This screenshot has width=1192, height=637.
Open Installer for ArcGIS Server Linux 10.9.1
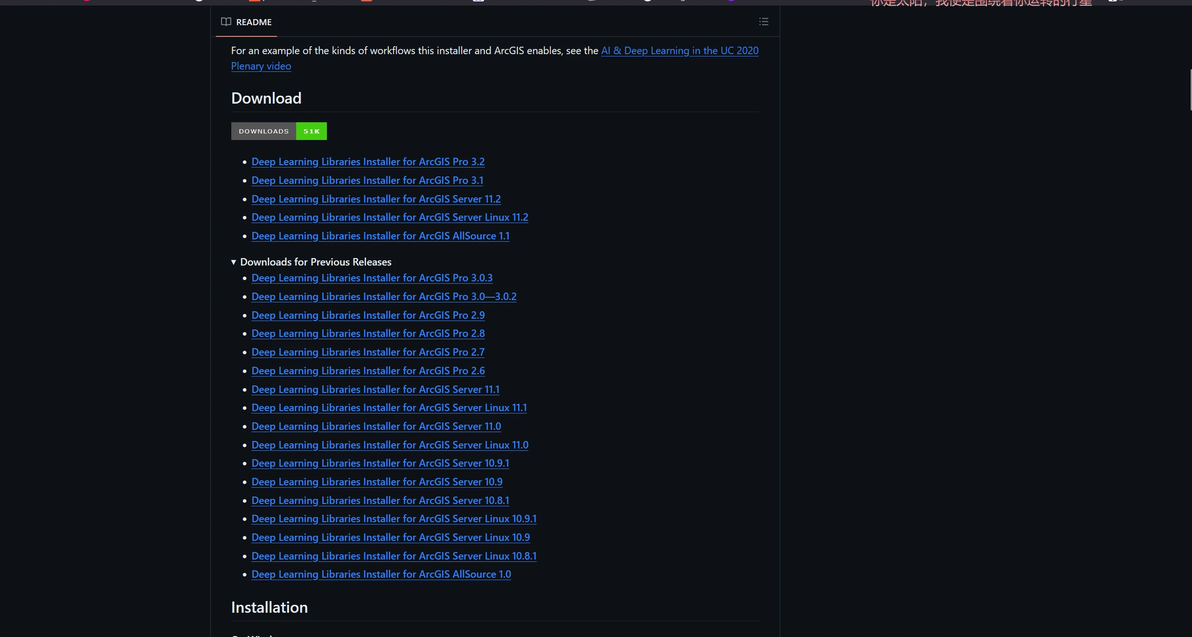(394, 519)
